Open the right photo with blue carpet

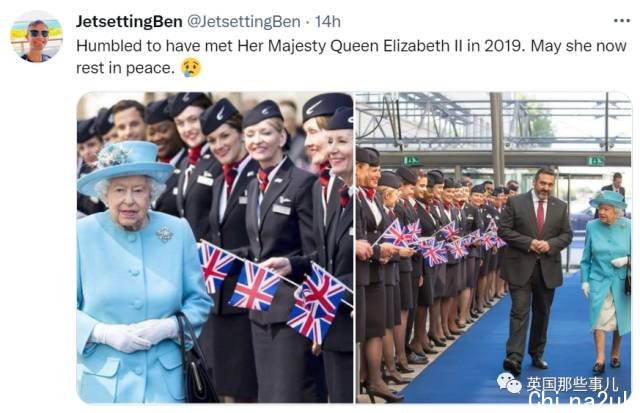pyautogui.click(x=493, y=248)
